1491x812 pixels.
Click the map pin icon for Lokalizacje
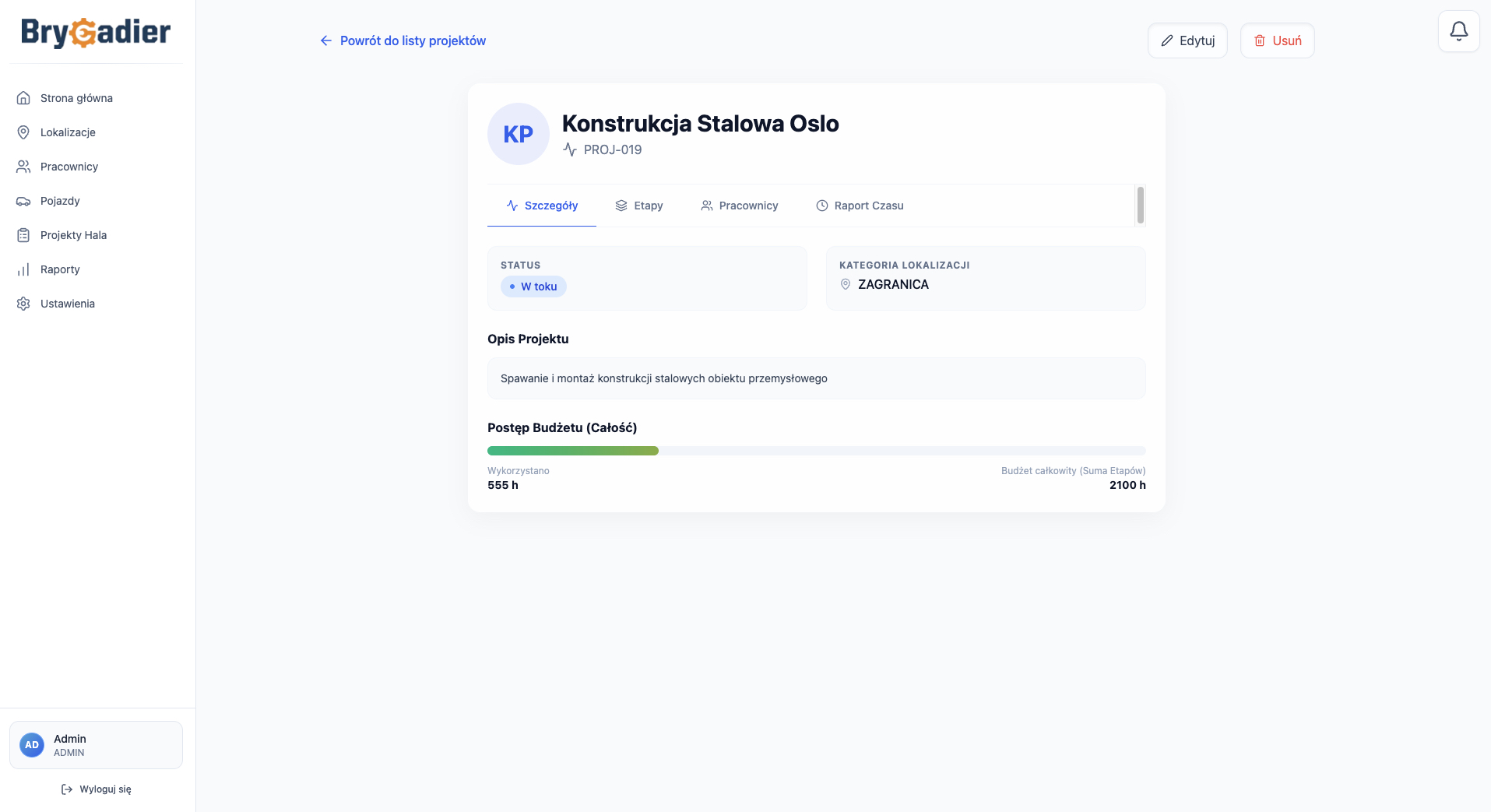pyautogui.click(x=23, y=132)
